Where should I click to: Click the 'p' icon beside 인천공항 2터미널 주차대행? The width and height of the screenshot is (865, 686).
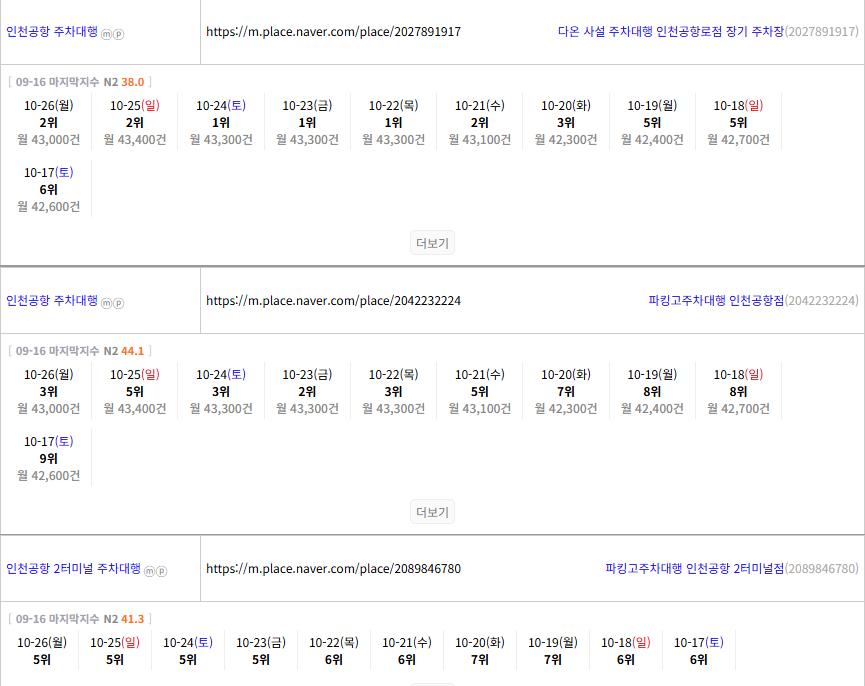tap(162, 571)
